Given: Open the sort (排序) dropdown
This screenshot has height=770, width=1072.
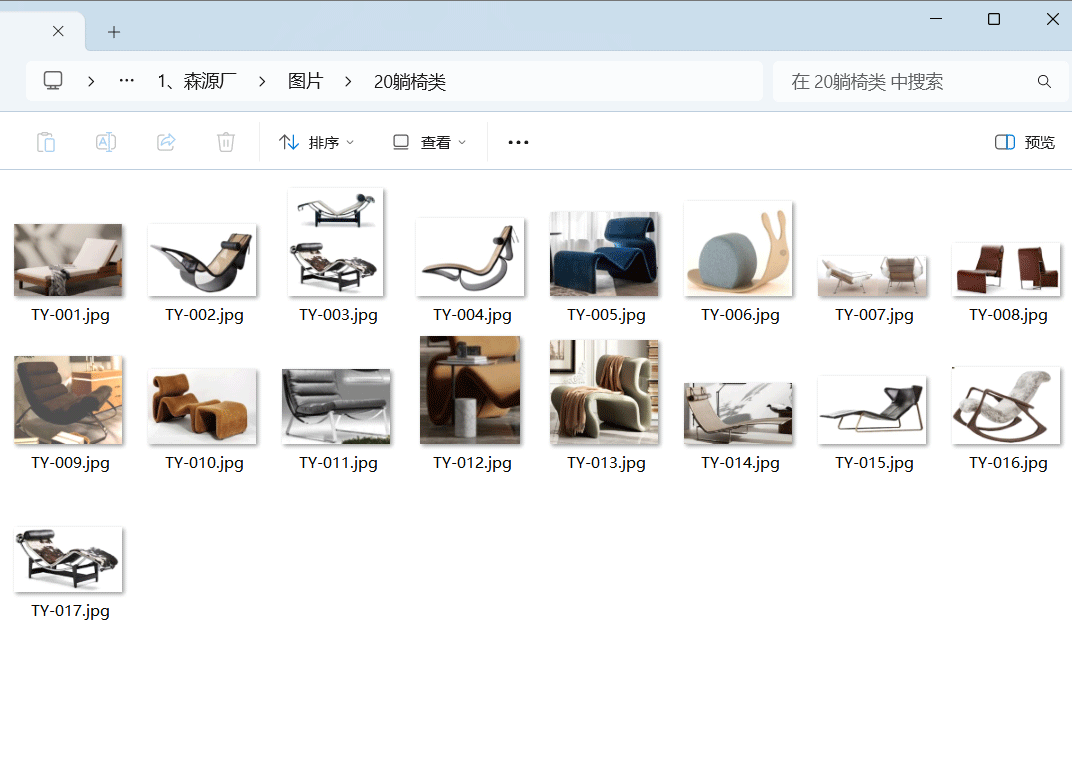Looking at the screenshot, I should tap(317, 142).
